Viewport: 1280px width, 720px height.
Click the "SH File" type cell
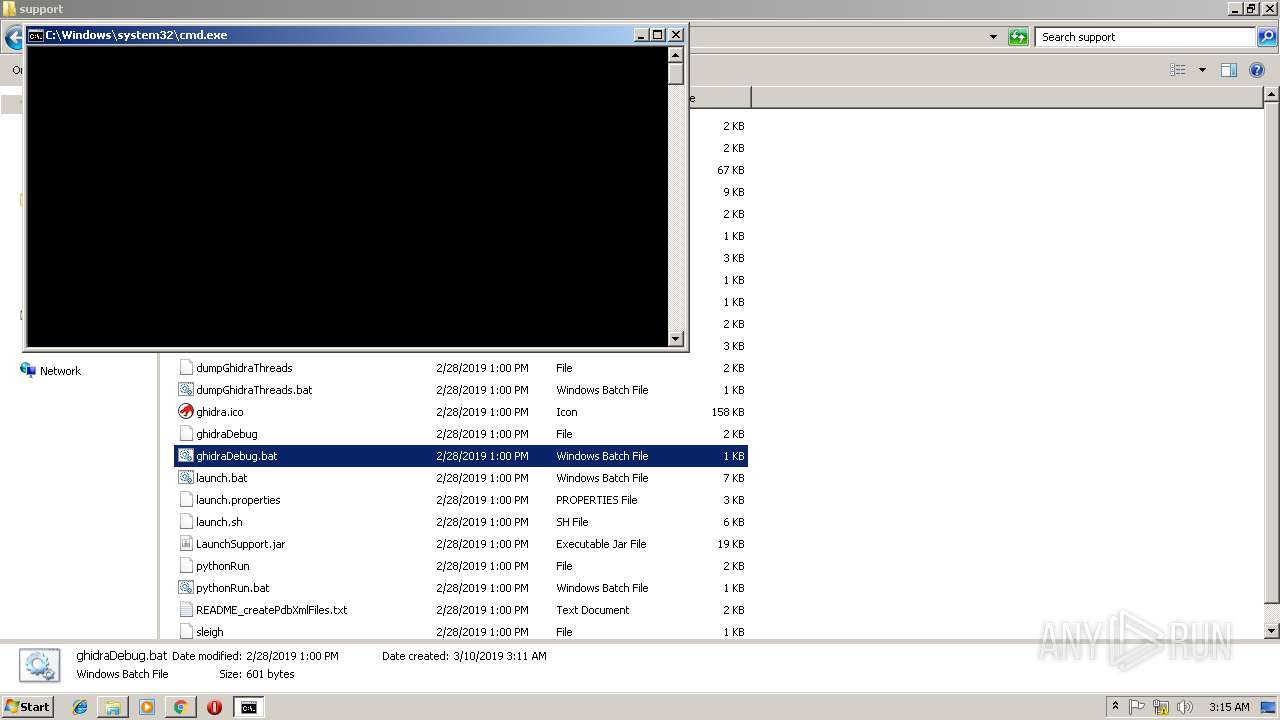(x=574, y=522)
